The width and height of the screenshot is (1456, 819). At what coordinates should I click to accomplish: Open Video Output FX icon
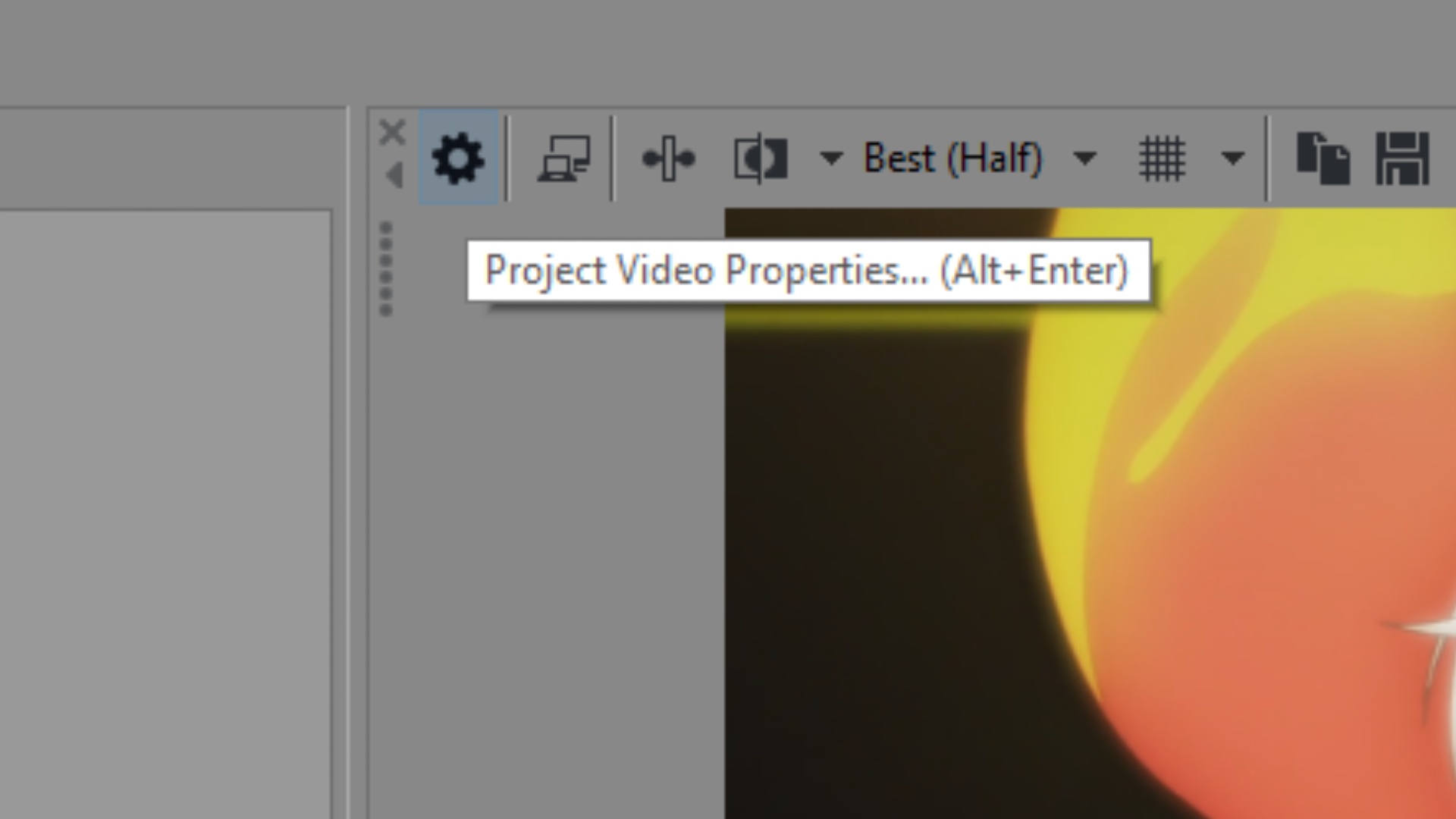pos(667,158)
